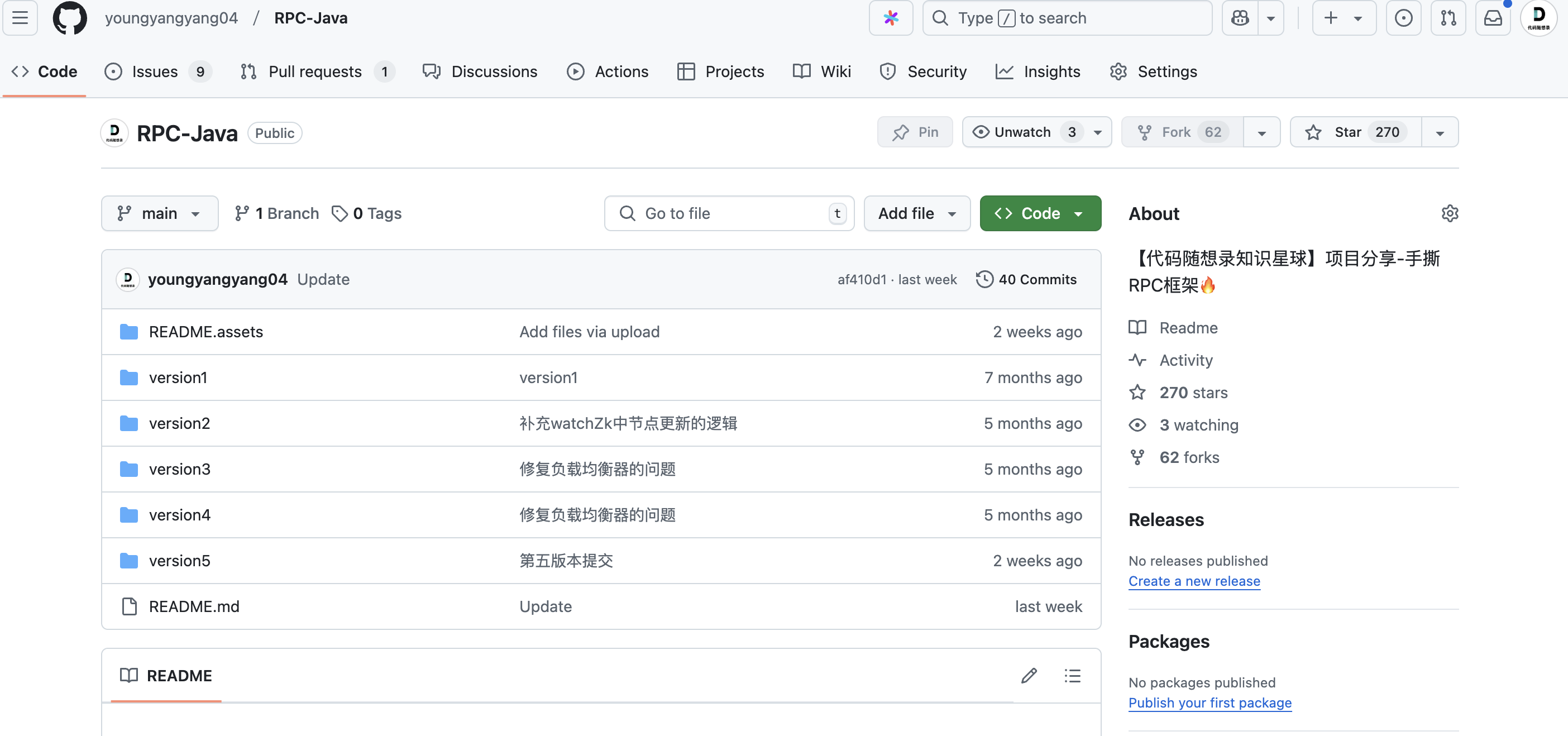This screenshot has height=736, width=1568.
Task: Open the hamburger navigation menu
Action: tap(20, 18)
